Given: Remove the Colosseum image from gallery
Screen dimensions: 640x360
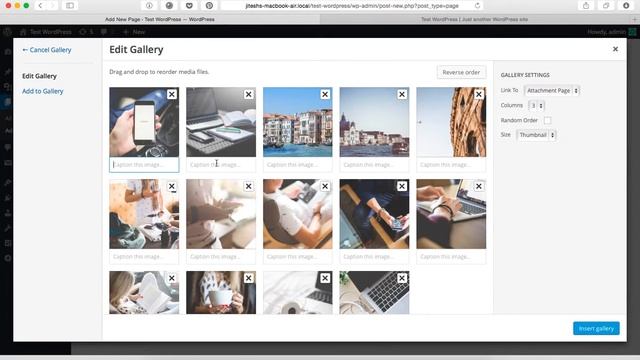Looking at the screenshot, I should point(479,94).
